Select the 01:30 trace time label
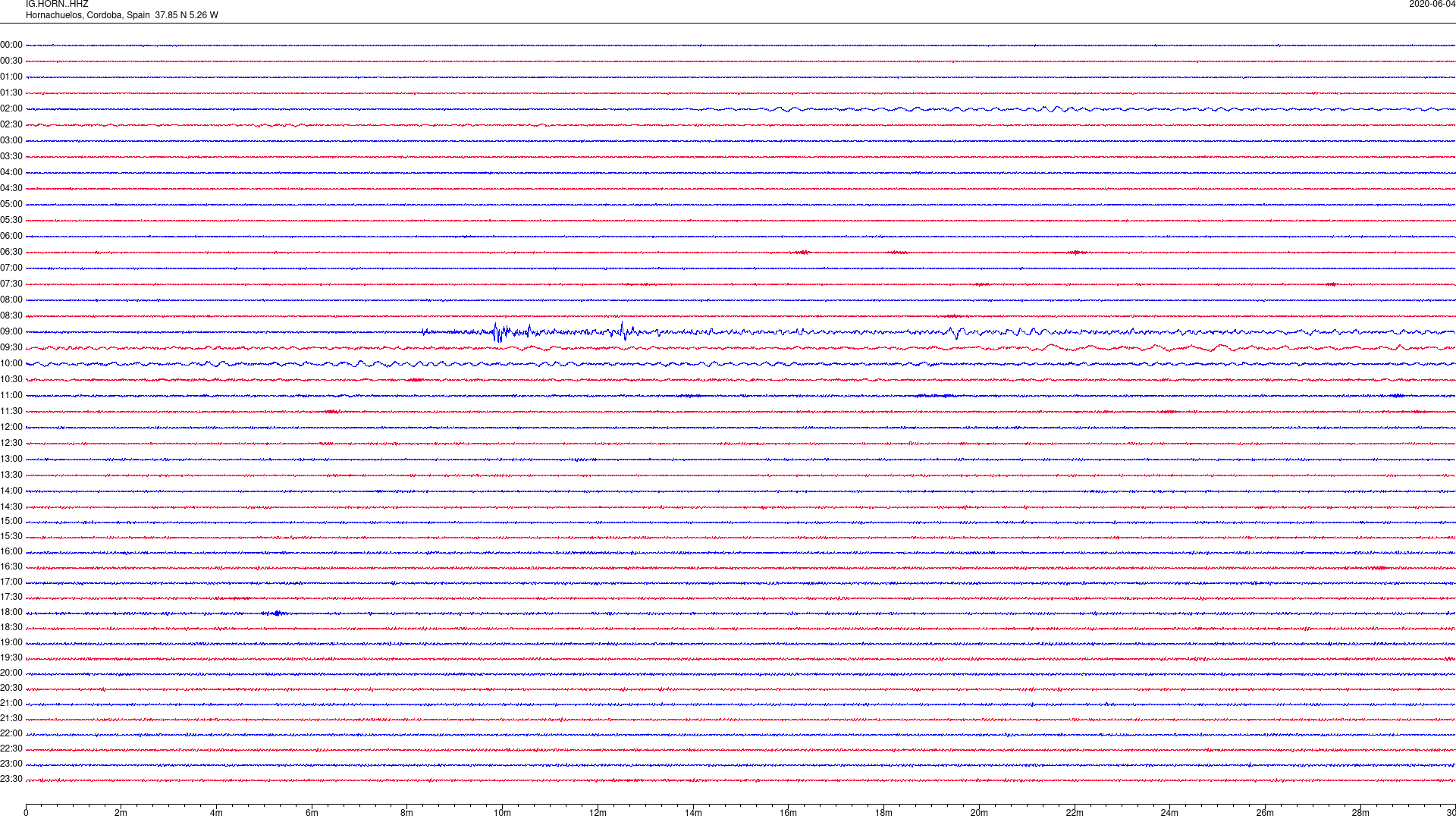 point(11,93)
